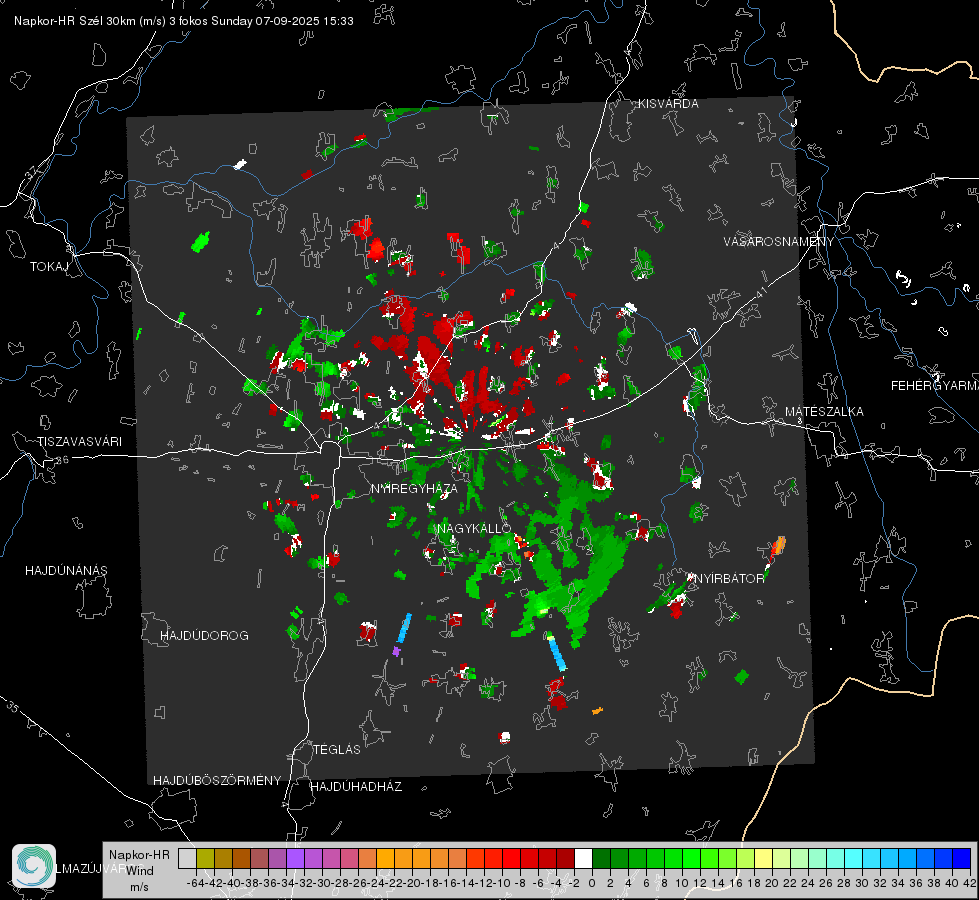Click the legend value -64
Screen dimensions: 979x900
click(196, 883)
